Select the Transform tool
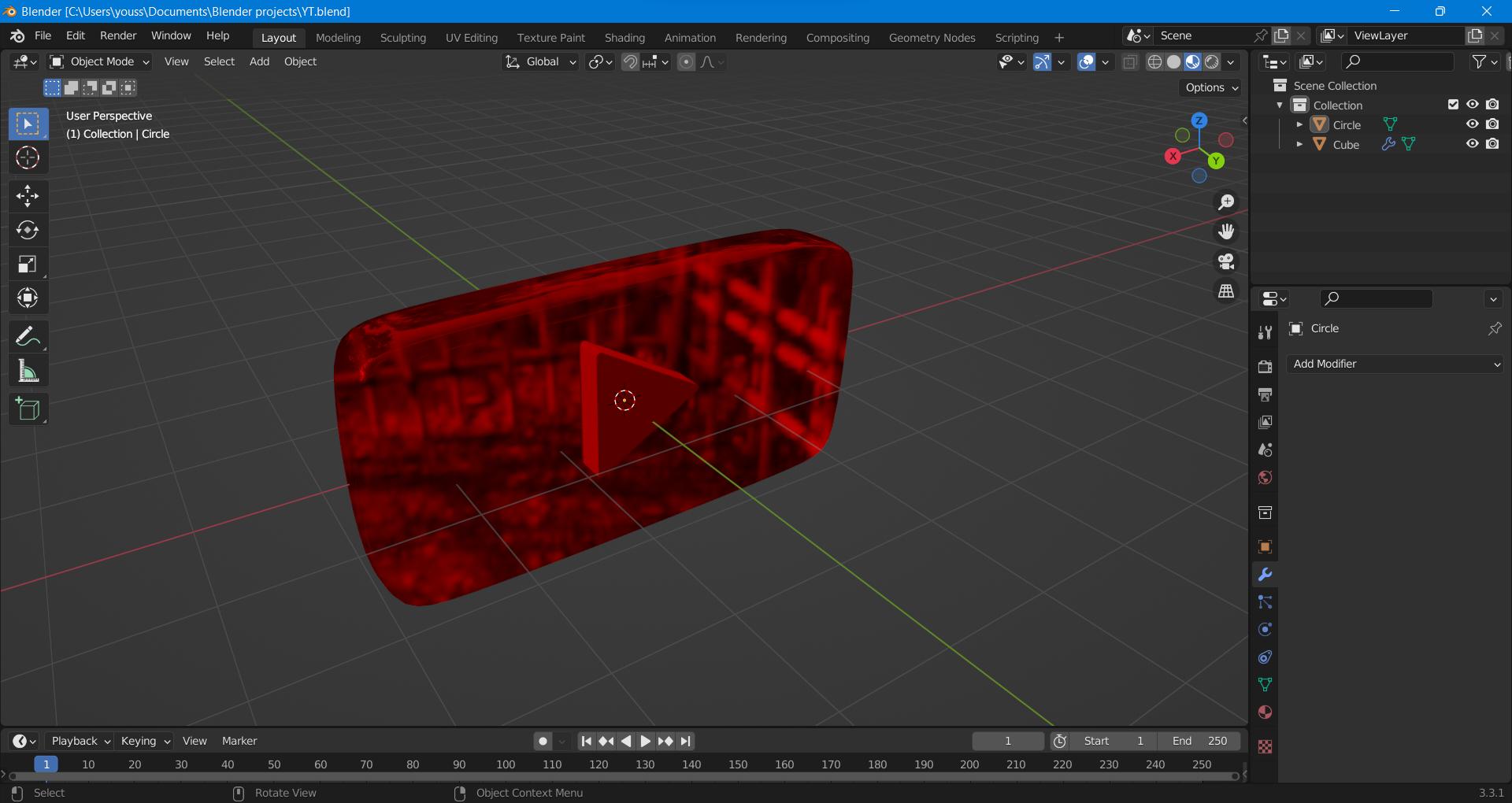The height and width of the screenshot is (803, 1512). pyautogui.click(x=28, y=298)
